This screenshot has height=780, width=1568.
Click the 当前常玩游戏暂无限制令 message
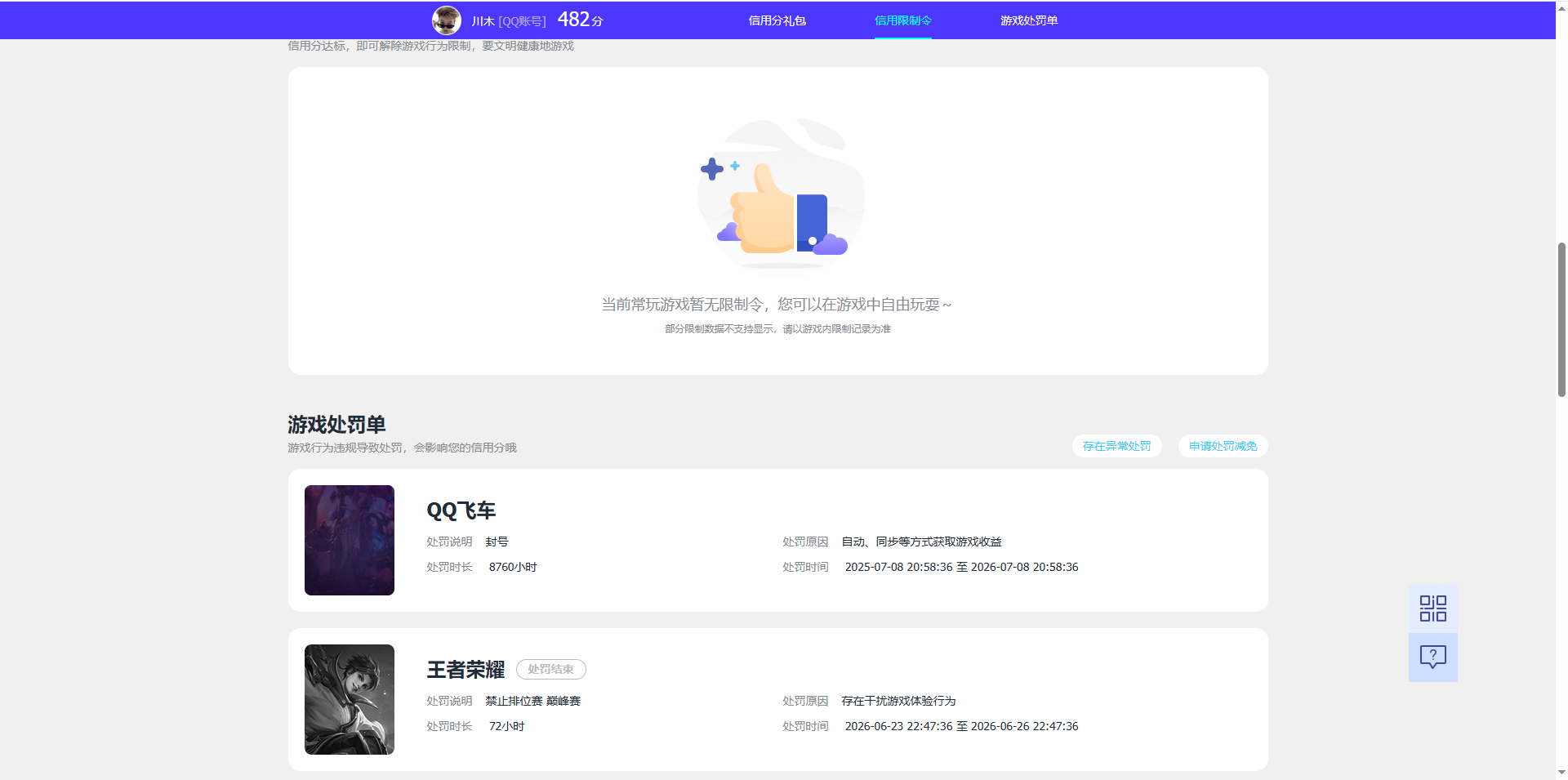tap(777, 305)
